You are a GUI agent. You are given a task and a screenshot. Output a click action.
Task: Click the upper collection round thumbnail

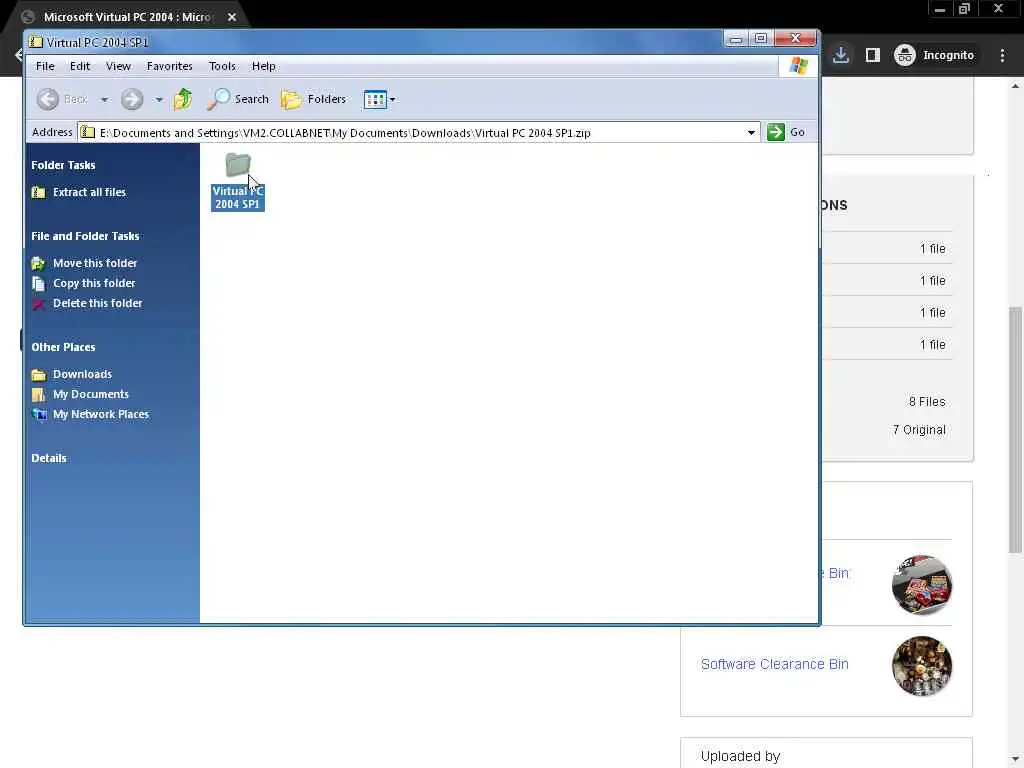[x=921, y=585]
